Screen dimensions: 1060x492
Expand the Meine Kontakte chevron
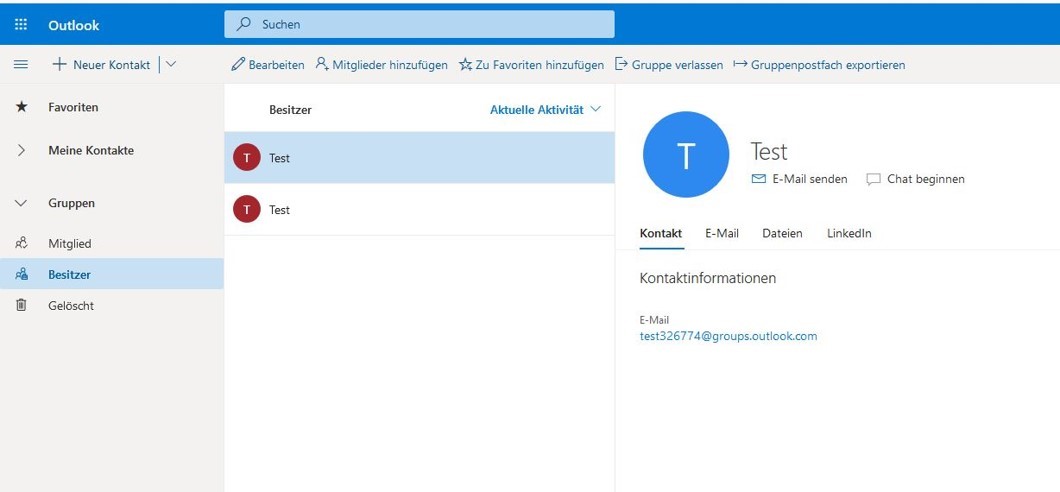(21, 151)
